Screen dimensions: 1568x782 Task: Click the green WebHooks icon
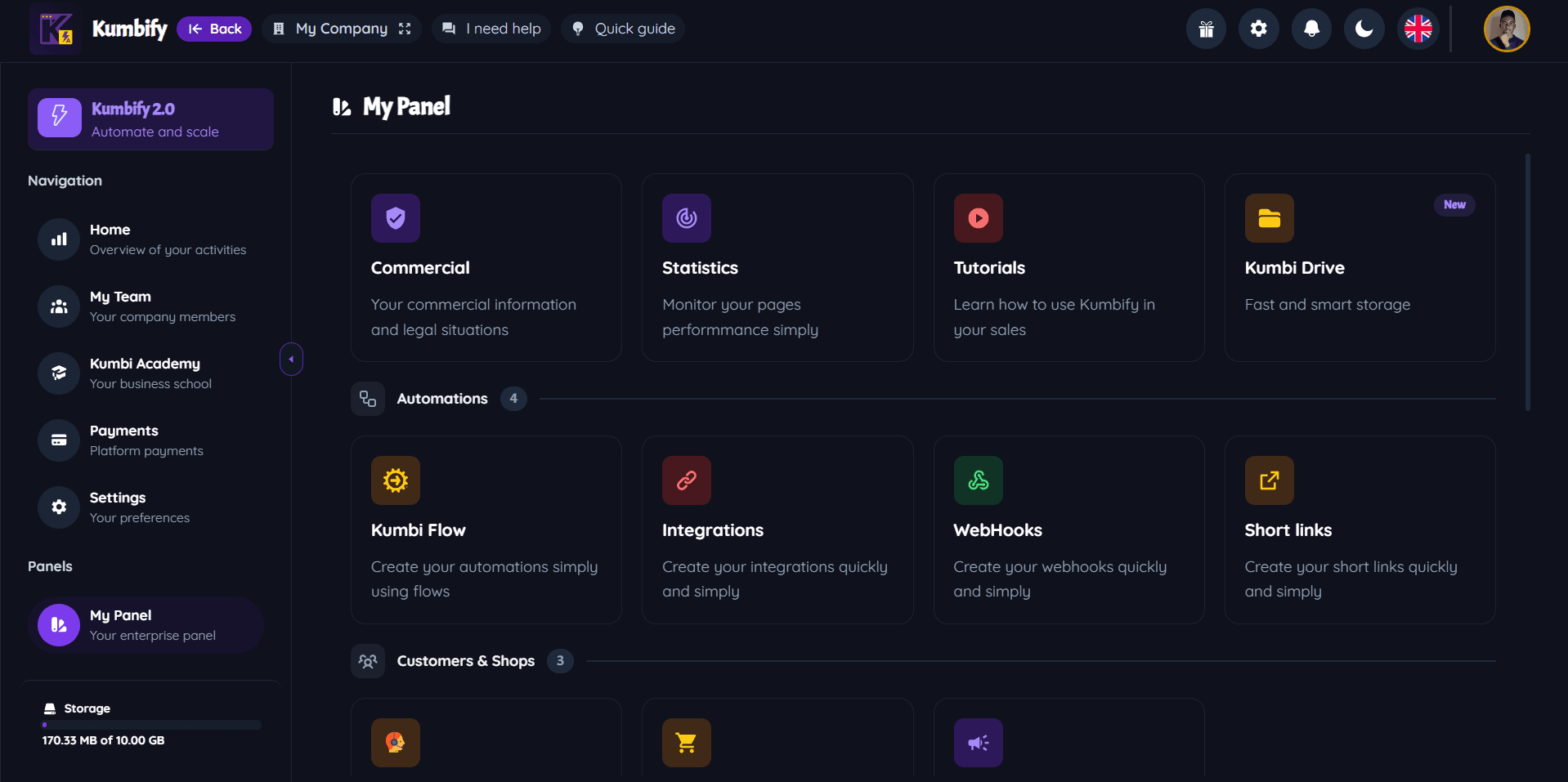pos(979,480)
